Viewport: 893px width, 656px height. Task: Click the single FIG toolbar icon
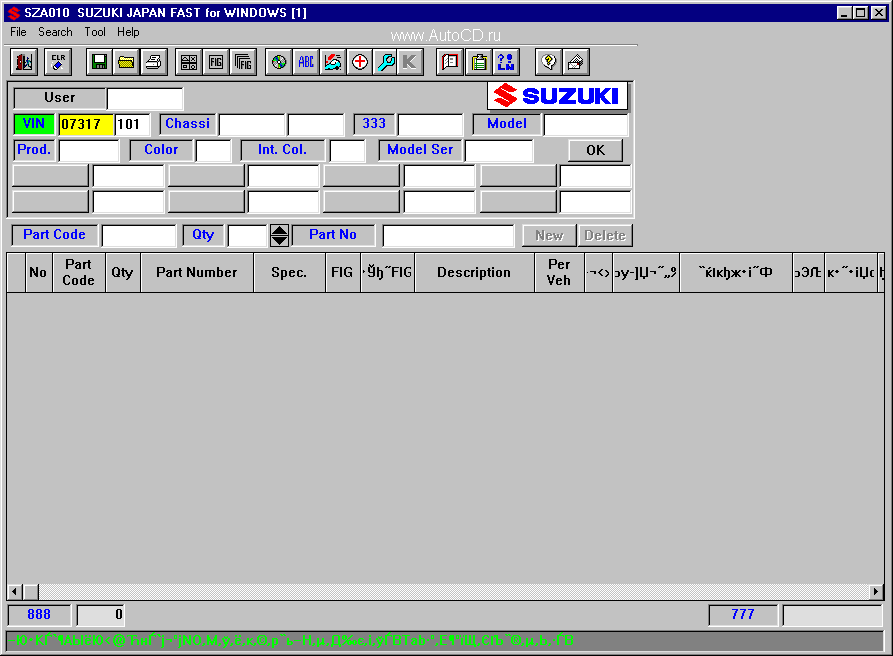point(216,62)
